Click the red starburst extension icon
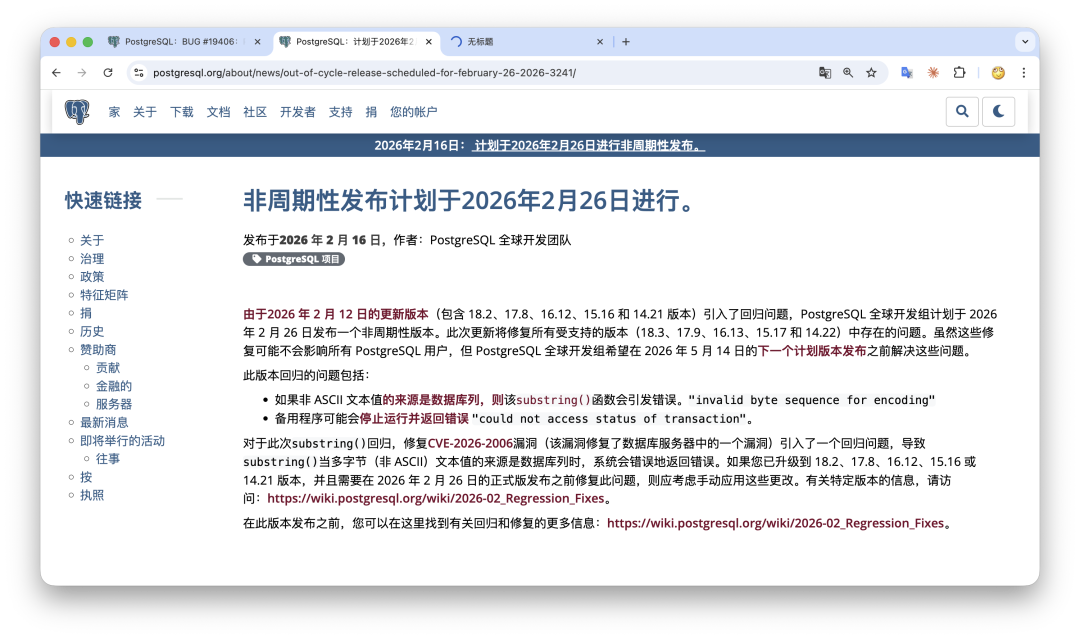The image size is (1080, 639). [933, 72]
